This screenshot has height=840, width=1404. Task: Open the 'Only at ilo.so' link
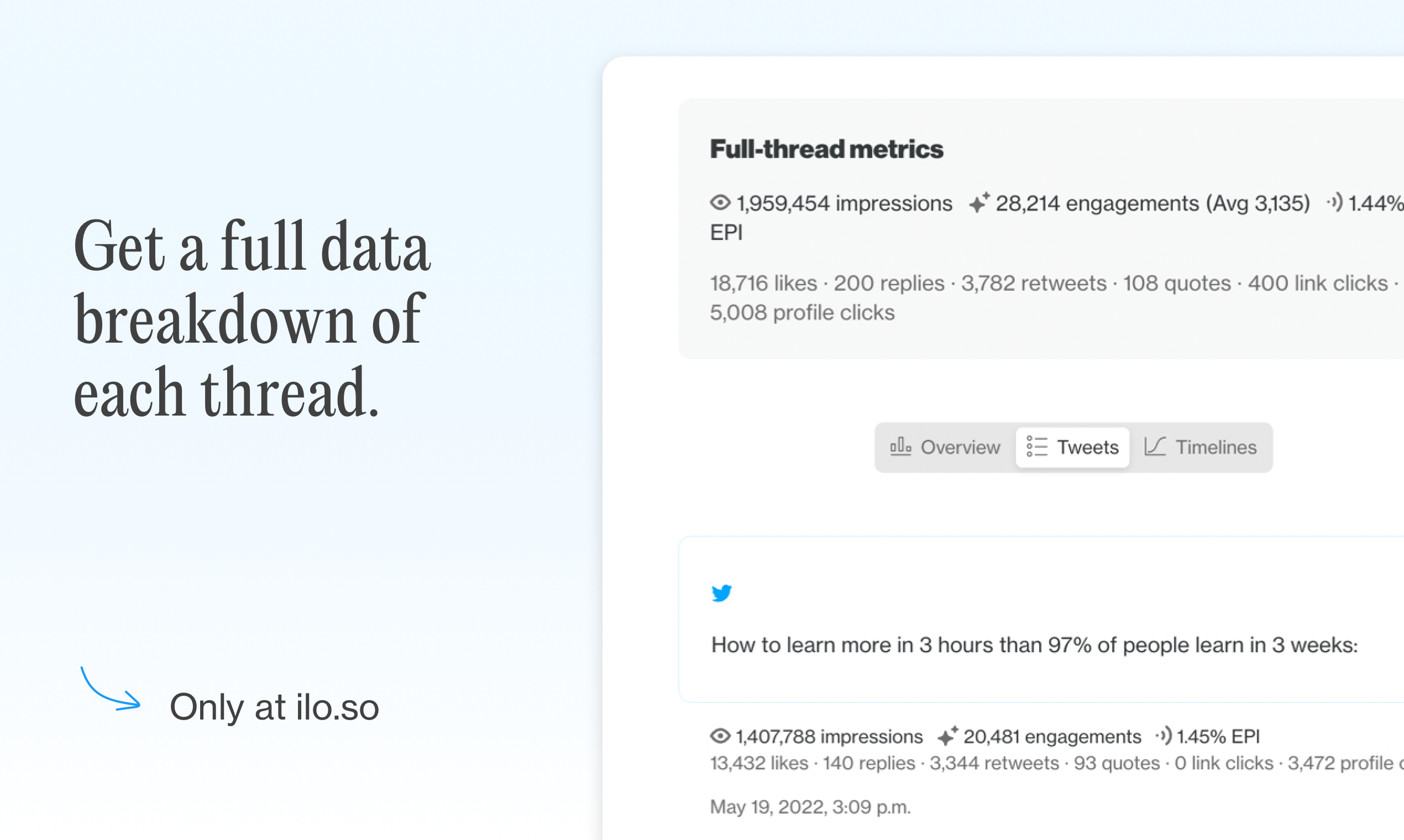[x=274, y=707]
